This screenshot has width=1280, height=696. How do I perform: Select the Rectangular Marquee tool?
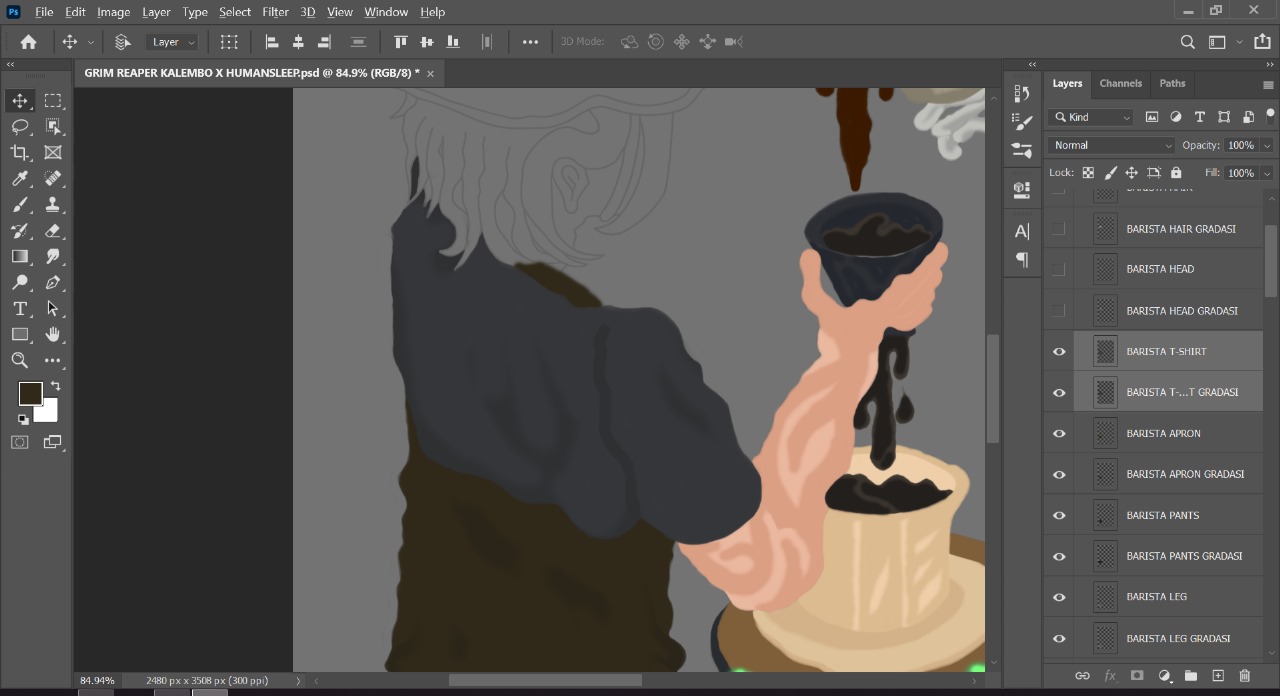click(53, 100)
